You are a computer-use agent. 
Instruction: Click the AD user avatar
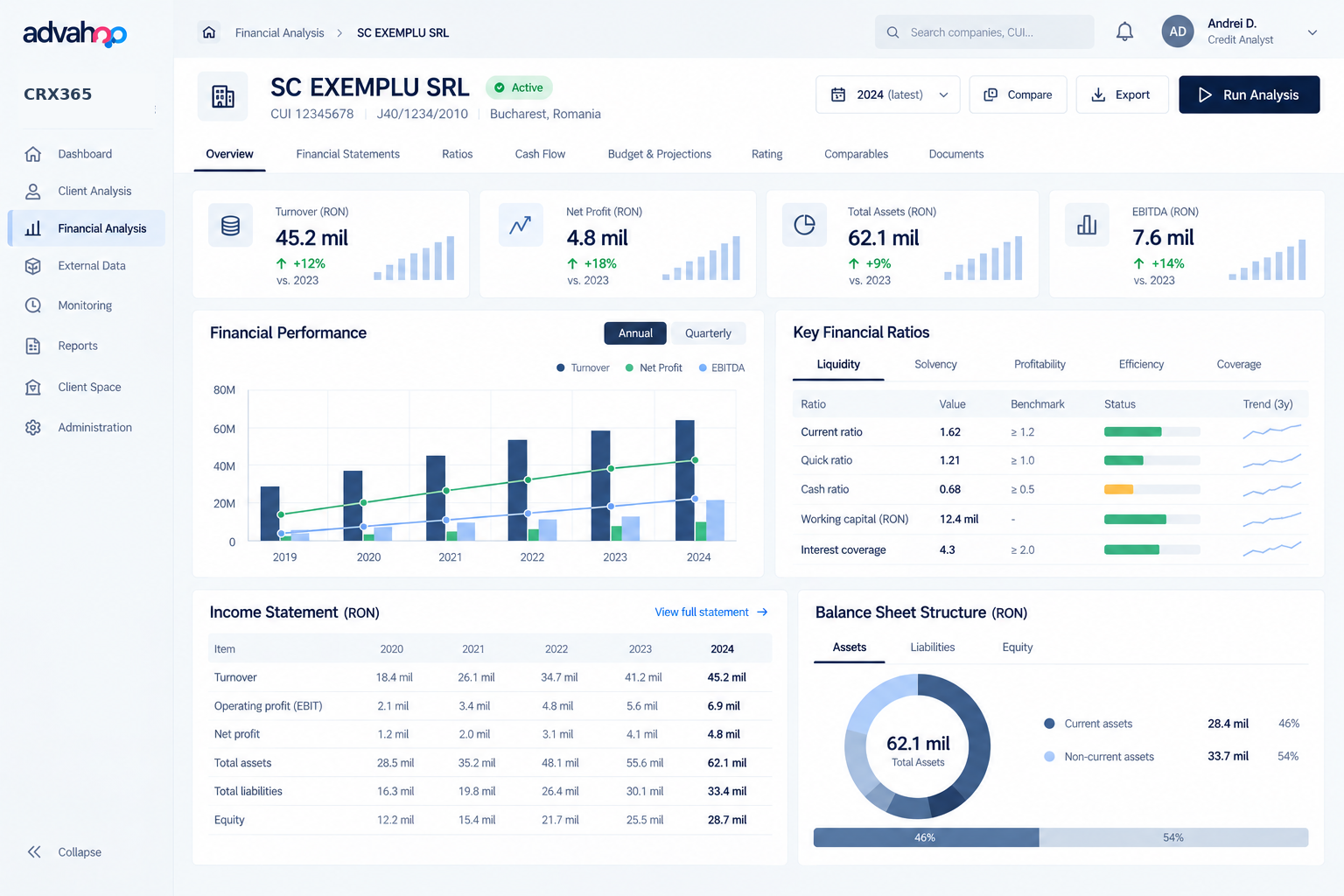tap(1178, 31)
